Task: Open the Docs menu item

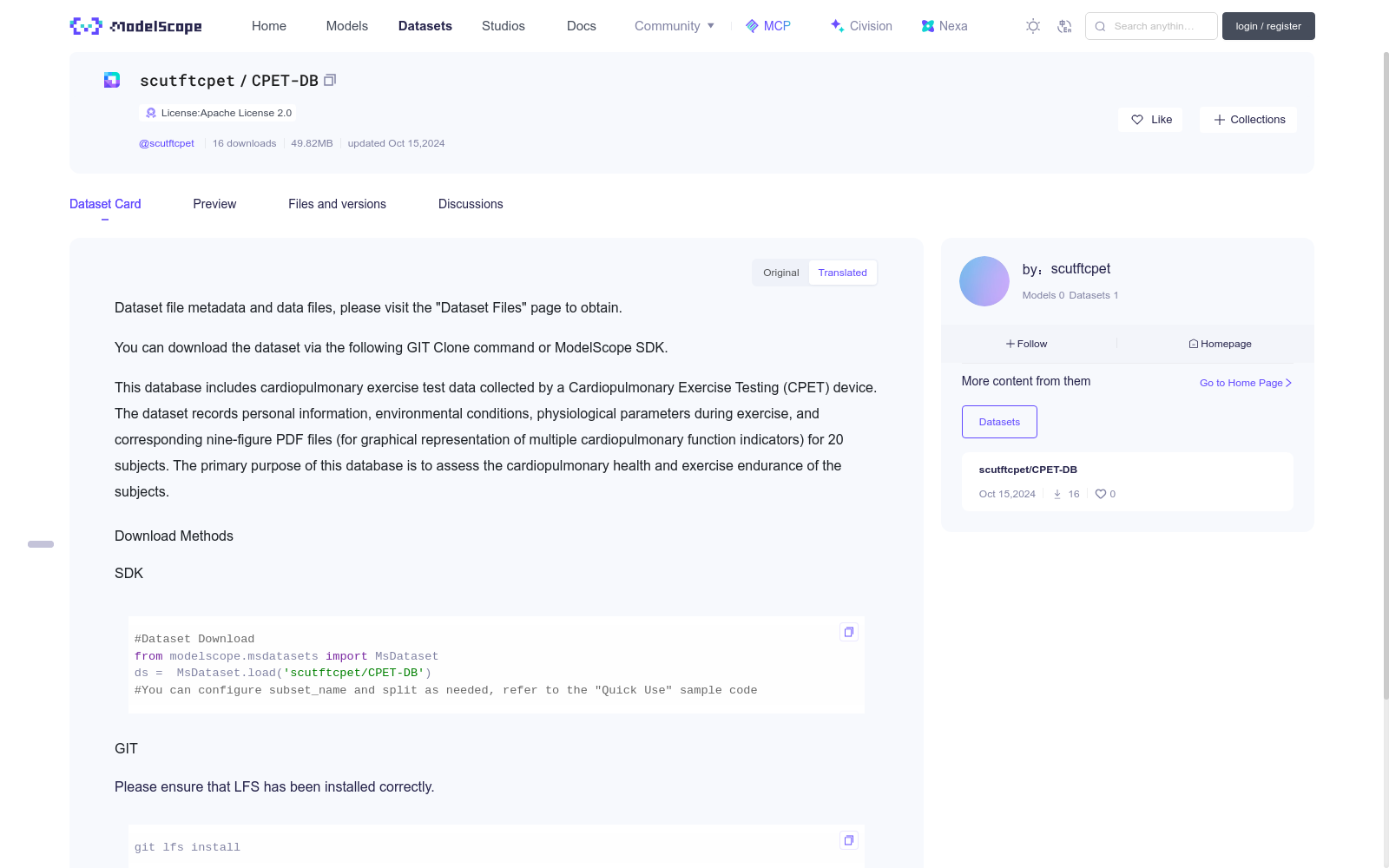Action: 582,26
